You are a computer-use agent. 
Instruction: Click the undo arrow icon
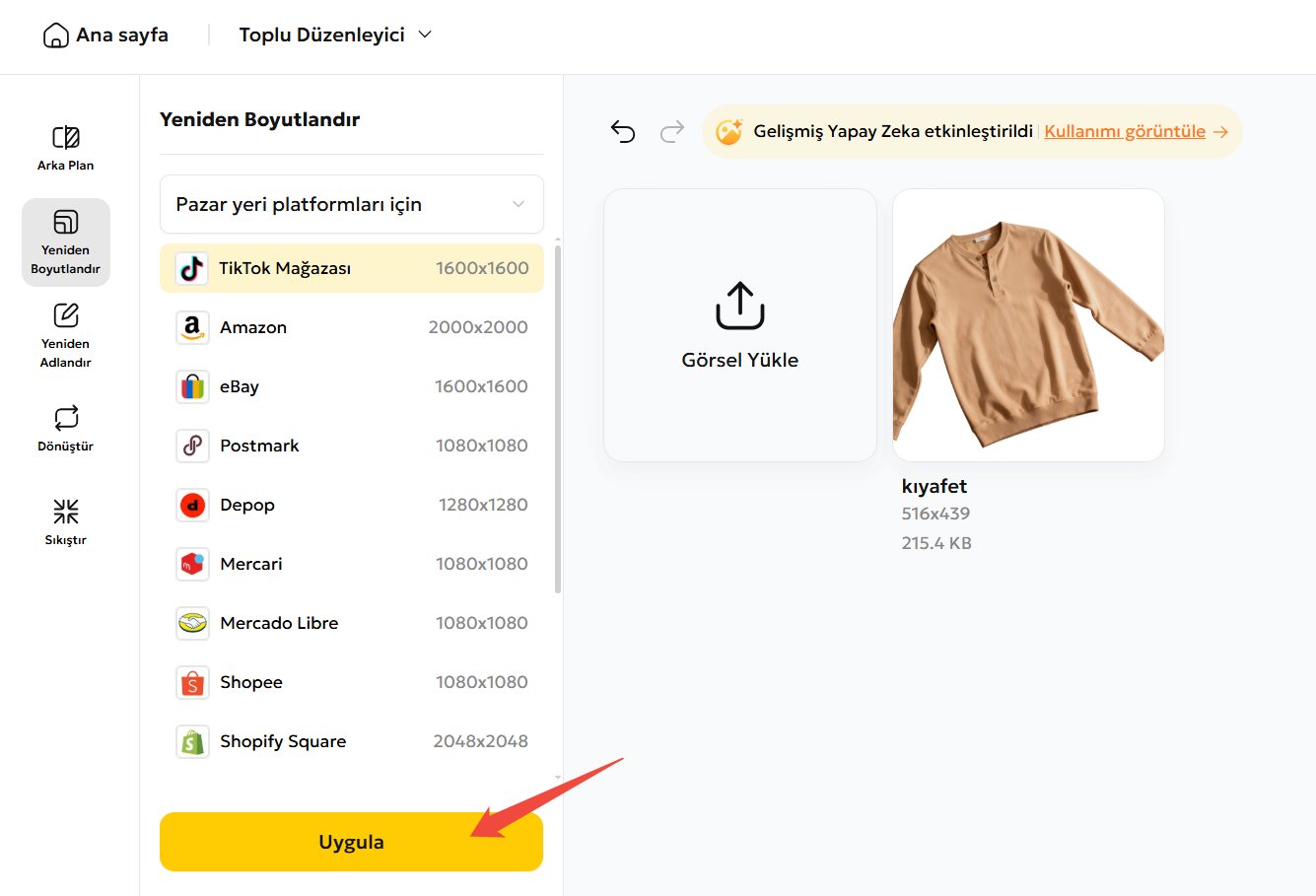(623, 132)
